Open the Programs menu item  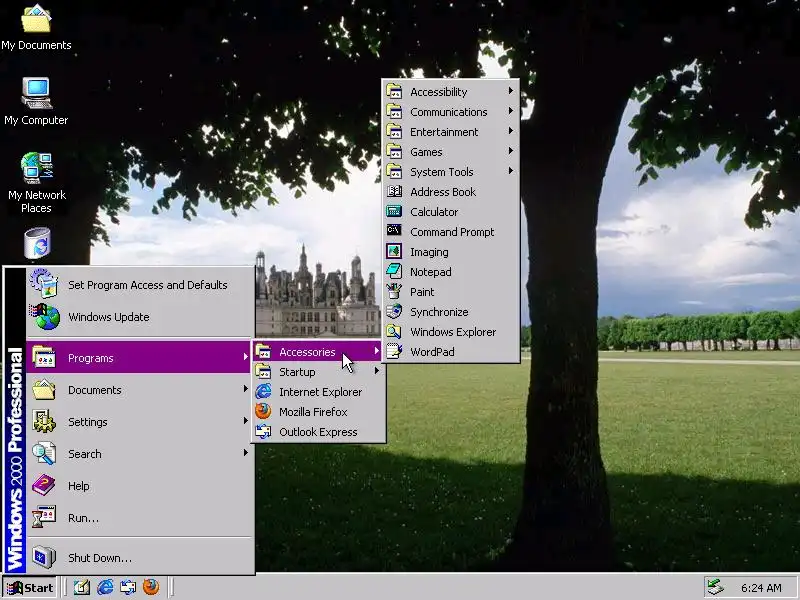pyautogui.click(x=139, y=358)
